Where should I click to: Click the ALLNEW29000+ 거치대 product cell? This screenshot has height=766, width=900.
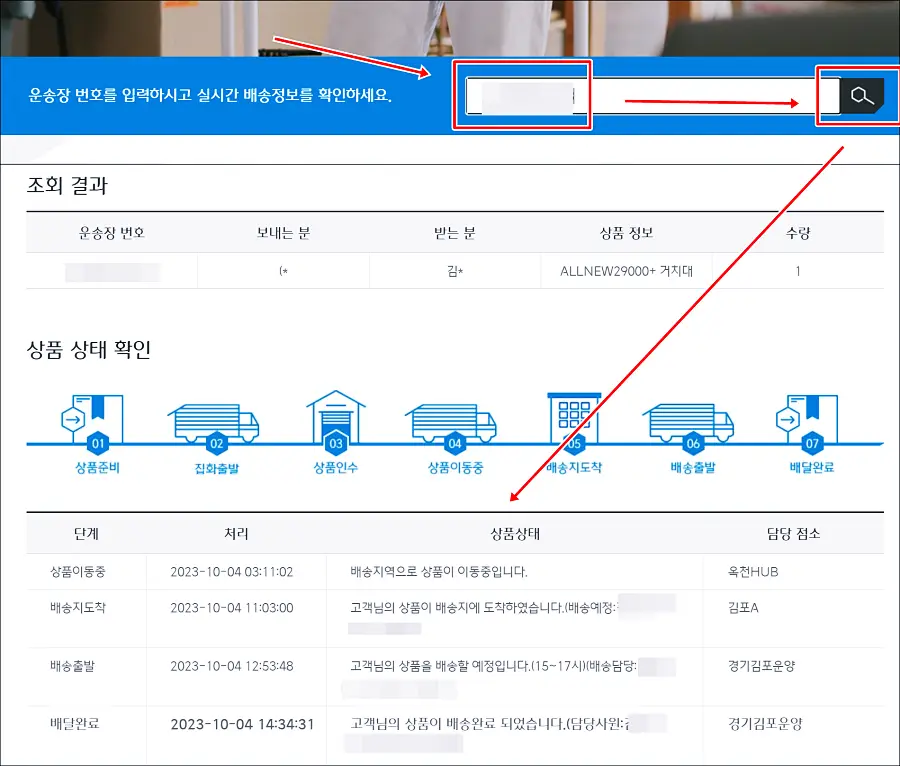pyautogui.click(x=626, y=271)
